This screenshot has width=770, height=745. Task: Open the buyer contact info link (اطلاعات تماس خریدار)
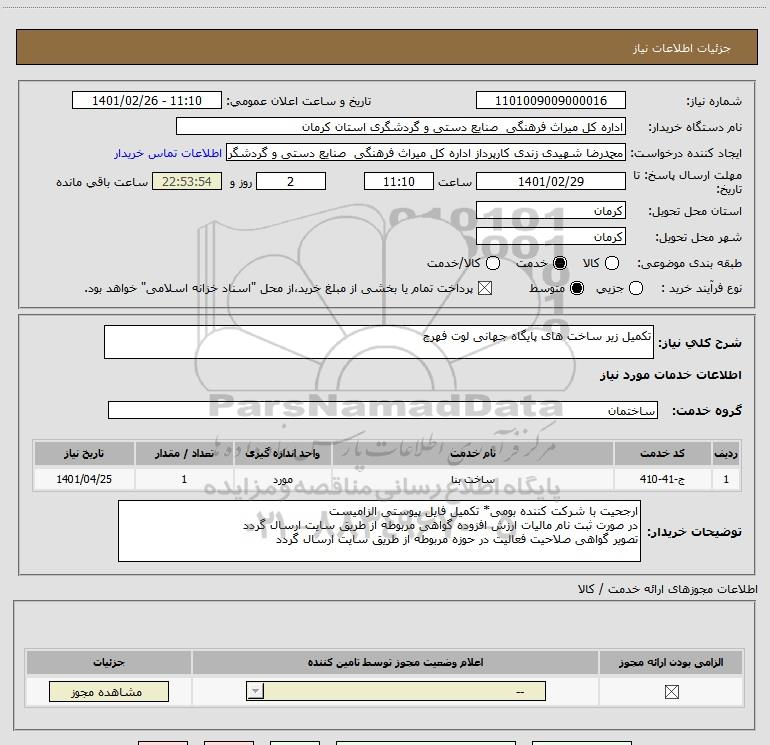(x=168, y=153)
